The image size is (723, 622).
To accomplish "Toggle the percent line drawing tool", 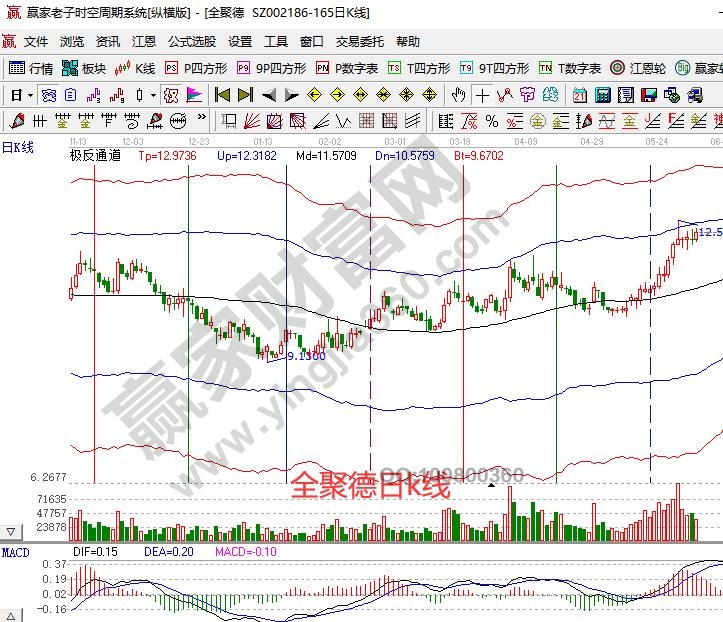I will 492,121.
